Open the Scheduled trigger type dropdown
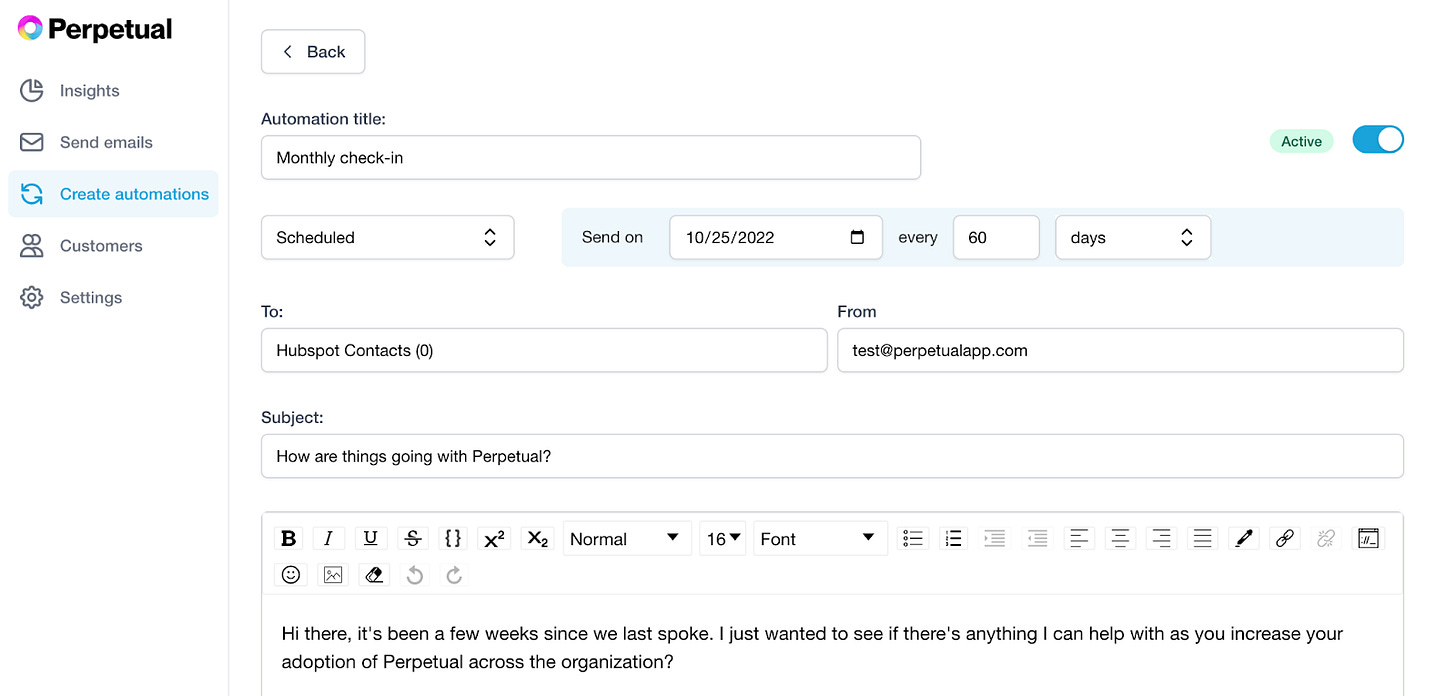1456x696 pixels. pos(388,237)
